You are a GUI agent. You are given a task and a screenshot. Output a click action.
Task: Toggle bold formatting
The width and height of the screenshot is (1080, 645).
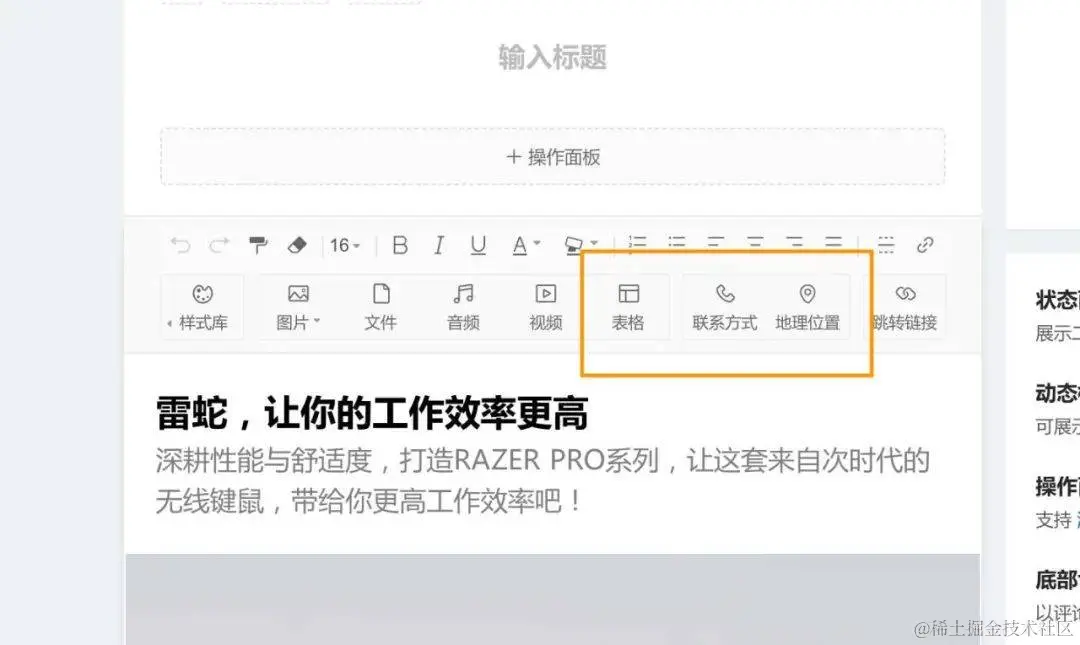coord(400,245)
